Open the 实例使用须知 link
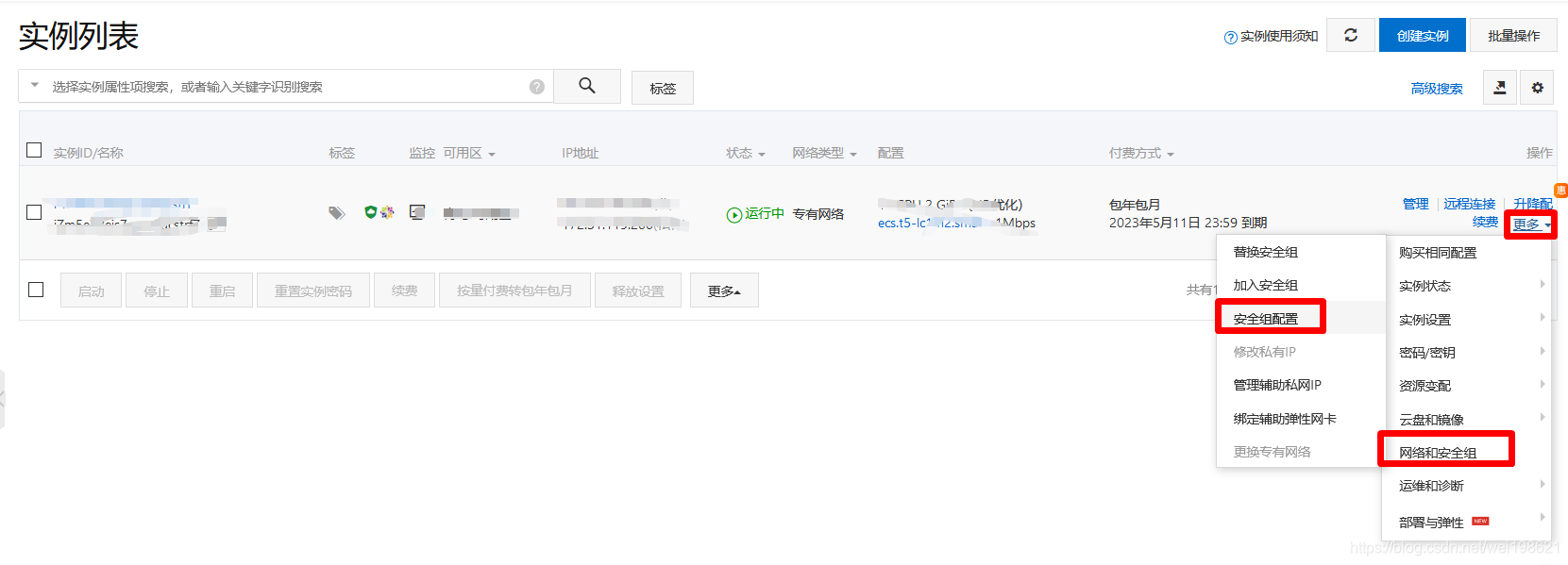The image size is (1568, 565). pyautogui.click(x=1279, y=36)
